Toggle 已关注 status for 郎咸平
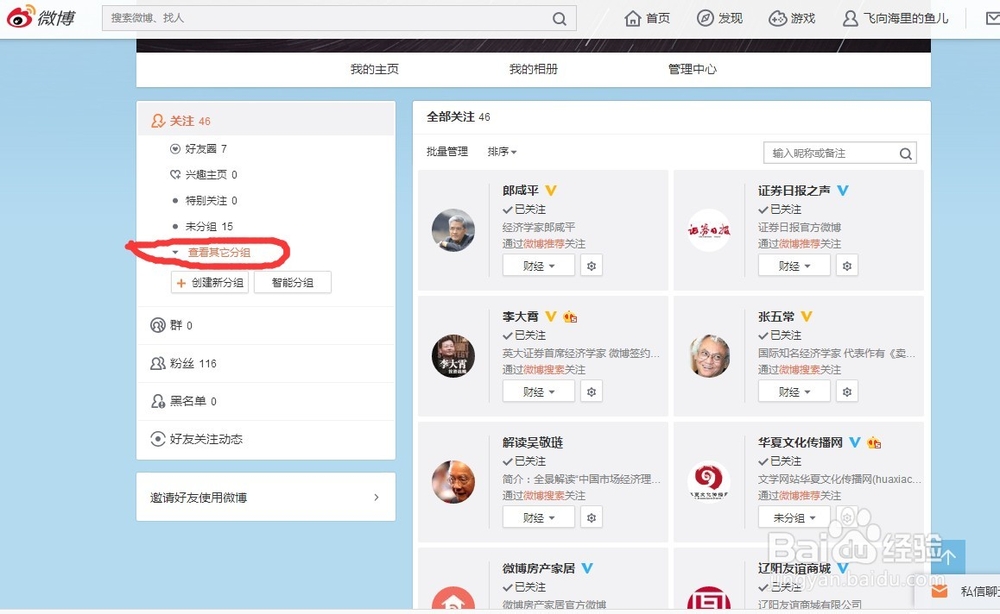Image resolution: width=1000 pixels, height=614 pixels. pyautogui.click(x=524, y=209)
